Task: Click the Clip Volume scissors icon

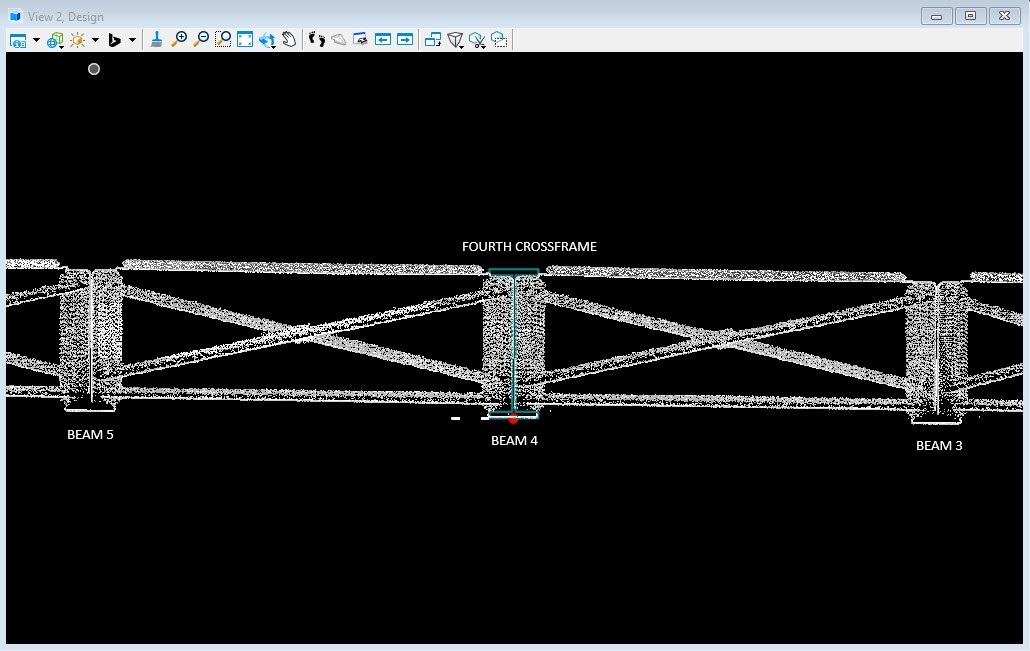Action: 477,40
